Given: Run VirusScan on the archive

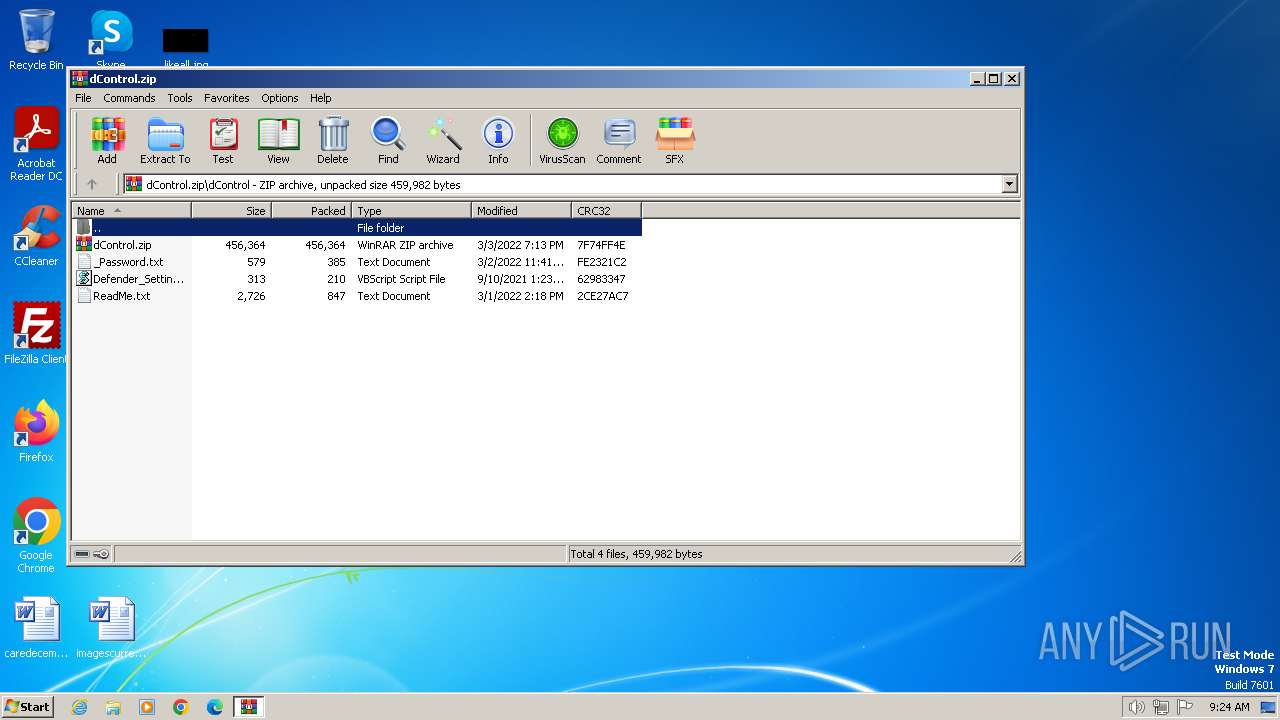Looking at the screenshot, I should 562,140.
